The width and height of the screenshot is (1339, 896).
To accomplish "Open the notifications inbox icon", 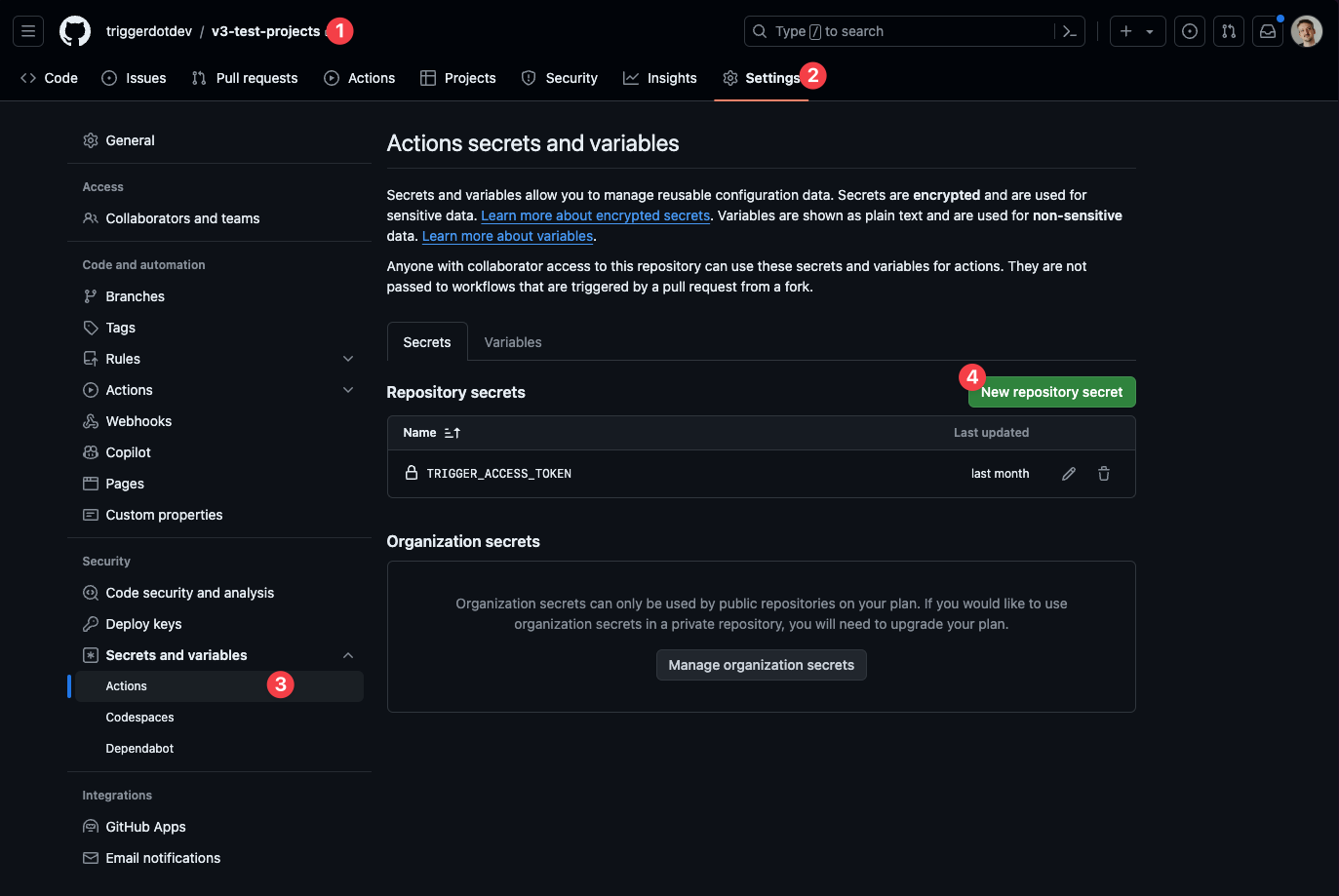I will [x=1267, y=30].
